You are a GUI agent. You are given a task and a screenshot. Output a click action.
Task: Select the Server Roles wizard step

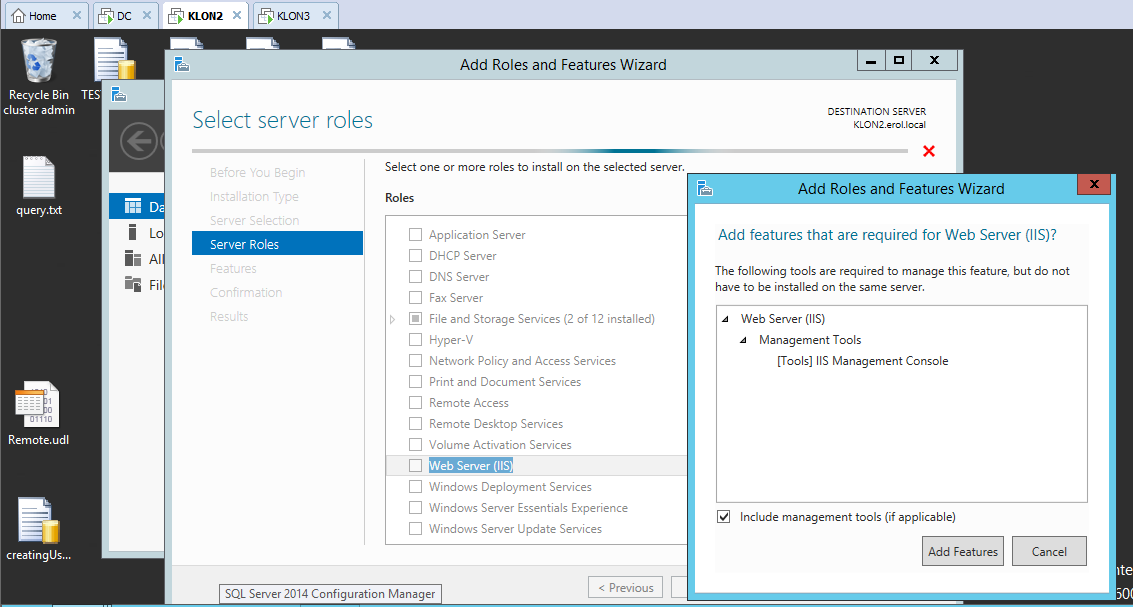click(244, 244)
